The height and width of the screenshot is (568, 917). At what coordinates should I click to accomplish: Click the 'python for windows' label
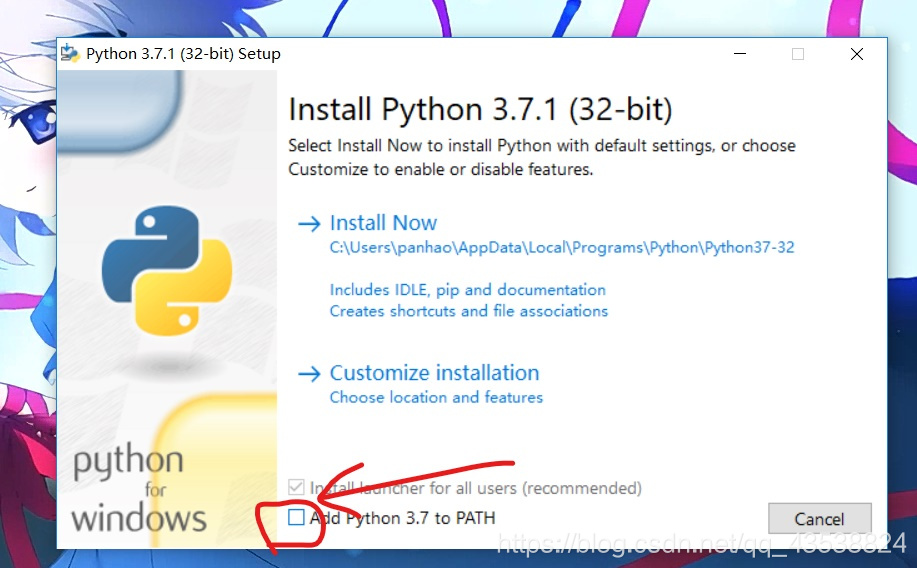pos(139,488)
